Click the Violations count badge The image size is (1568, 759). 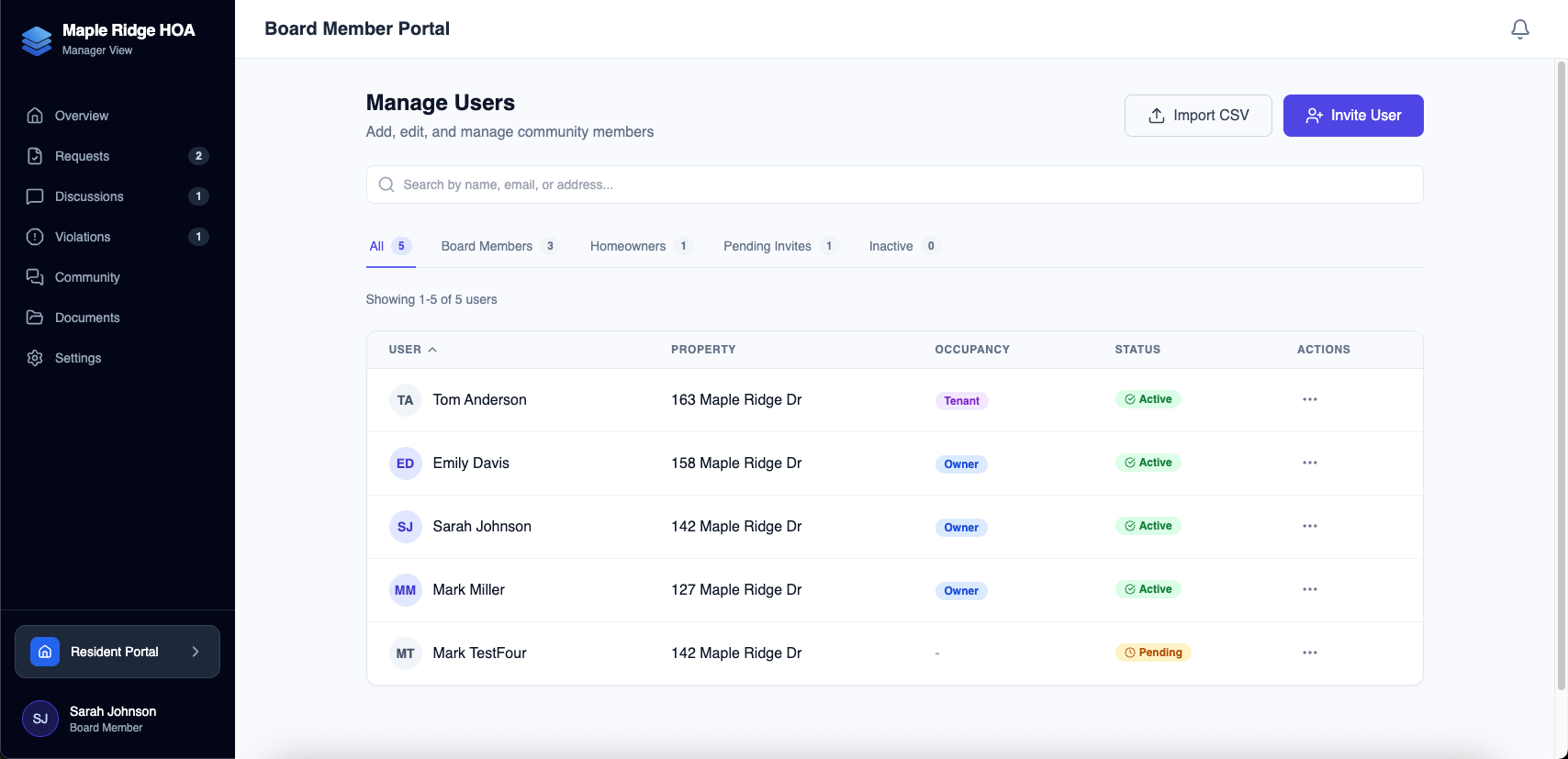tap(198, 237)
